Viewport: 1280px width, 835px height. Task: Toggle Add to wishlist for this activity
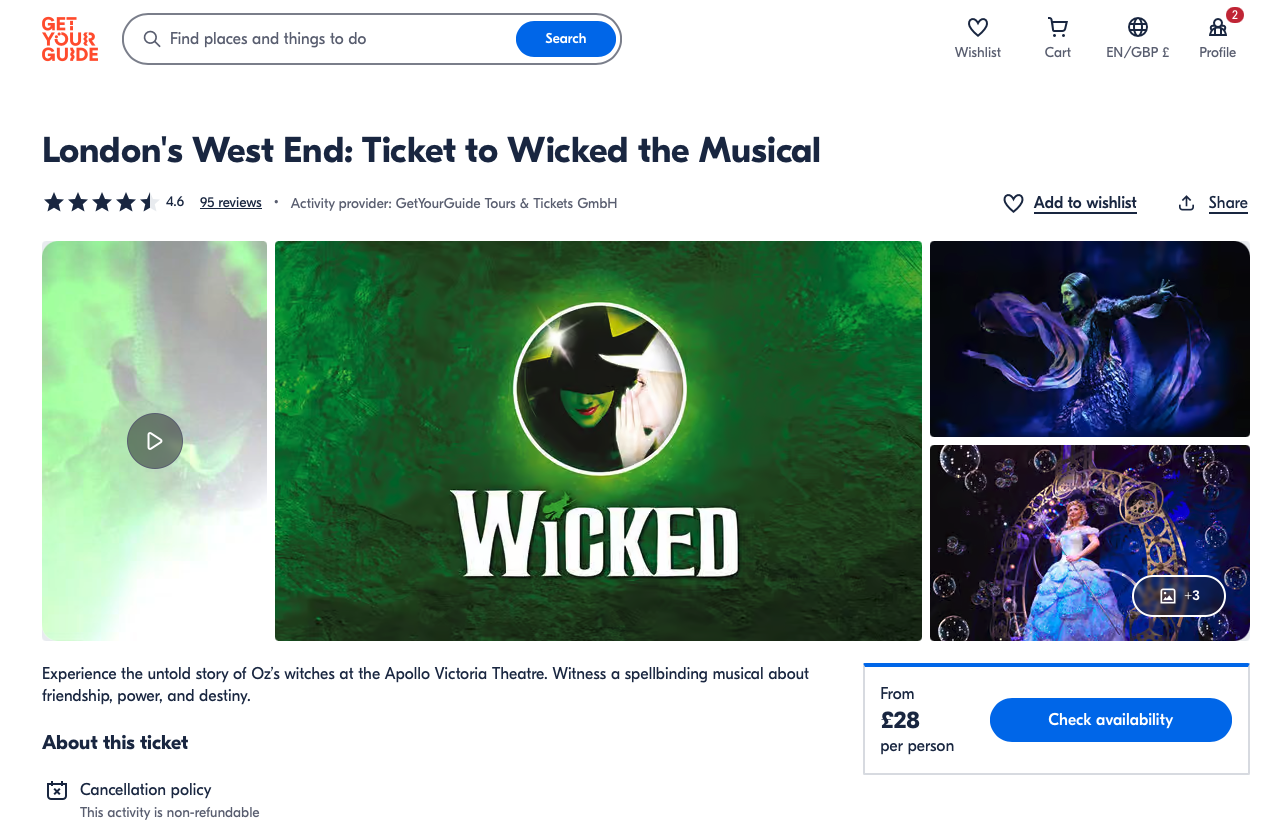pyautogui.click(x=1084, y=202)
